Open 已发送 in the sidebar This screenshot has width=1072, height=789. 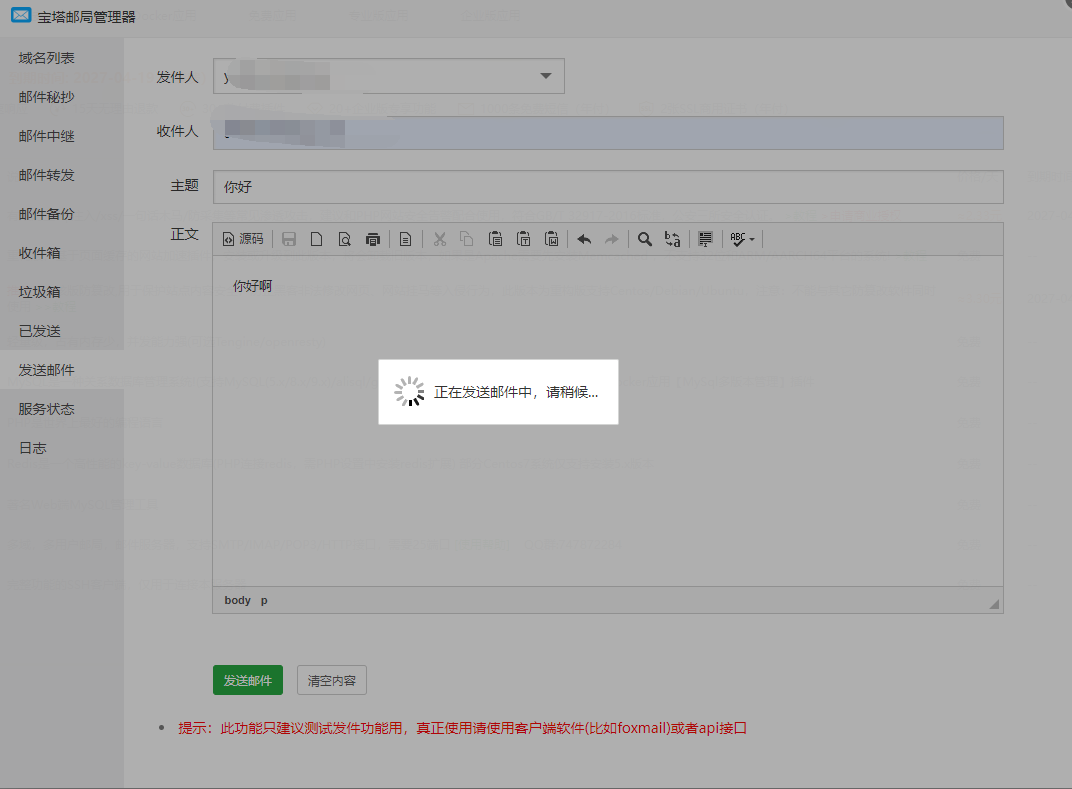40,331
